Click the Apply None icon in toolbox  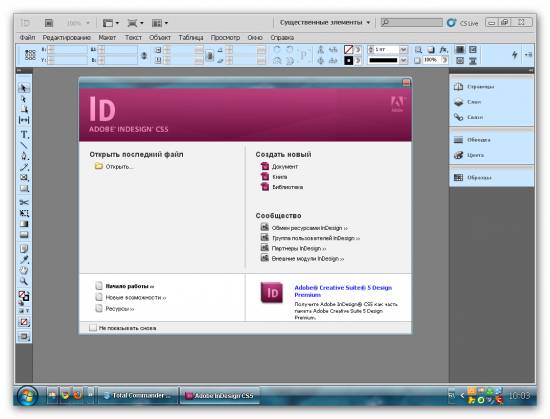tap(24, 322)
